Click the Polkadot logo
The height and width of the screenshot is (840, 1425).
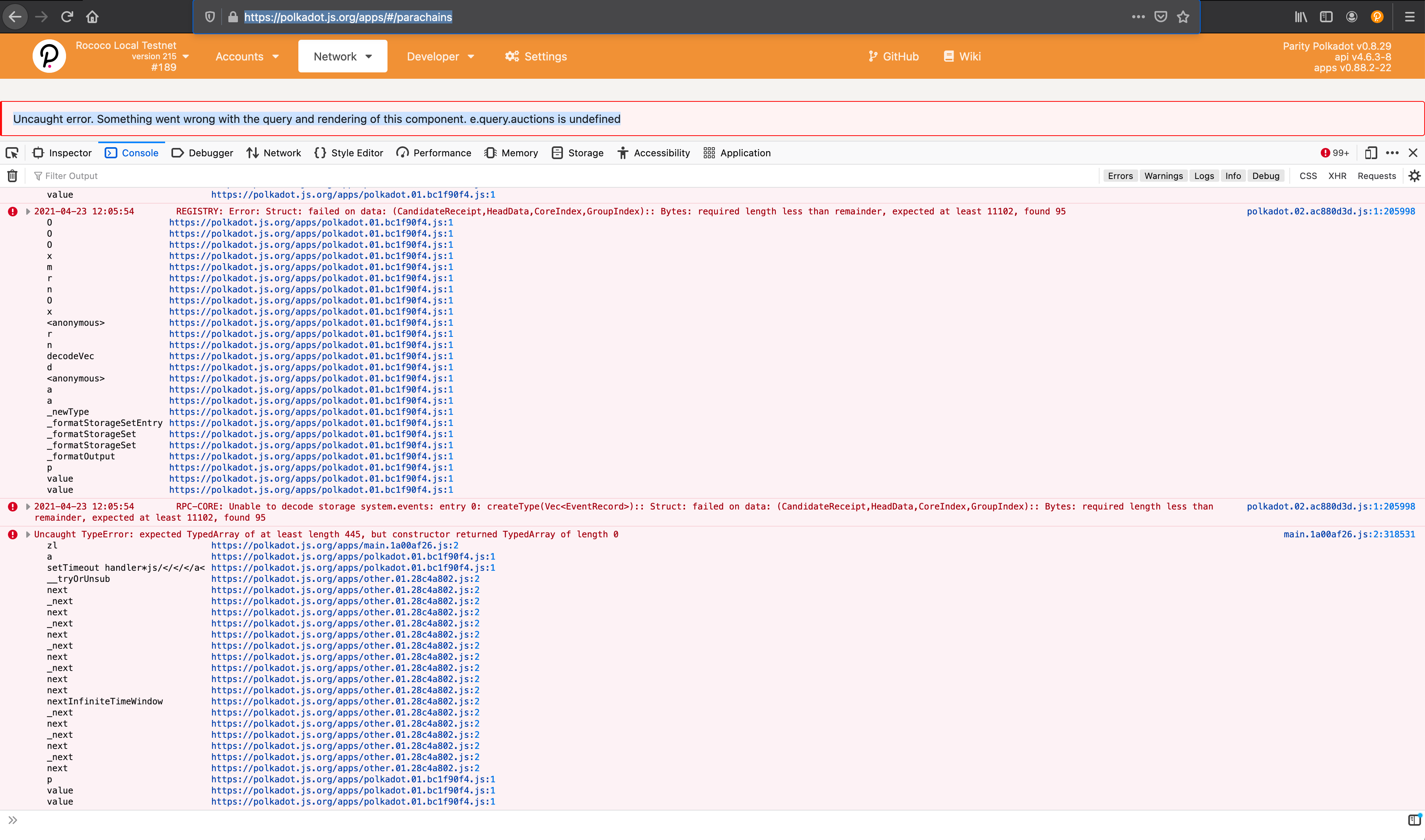click(49, 55)
